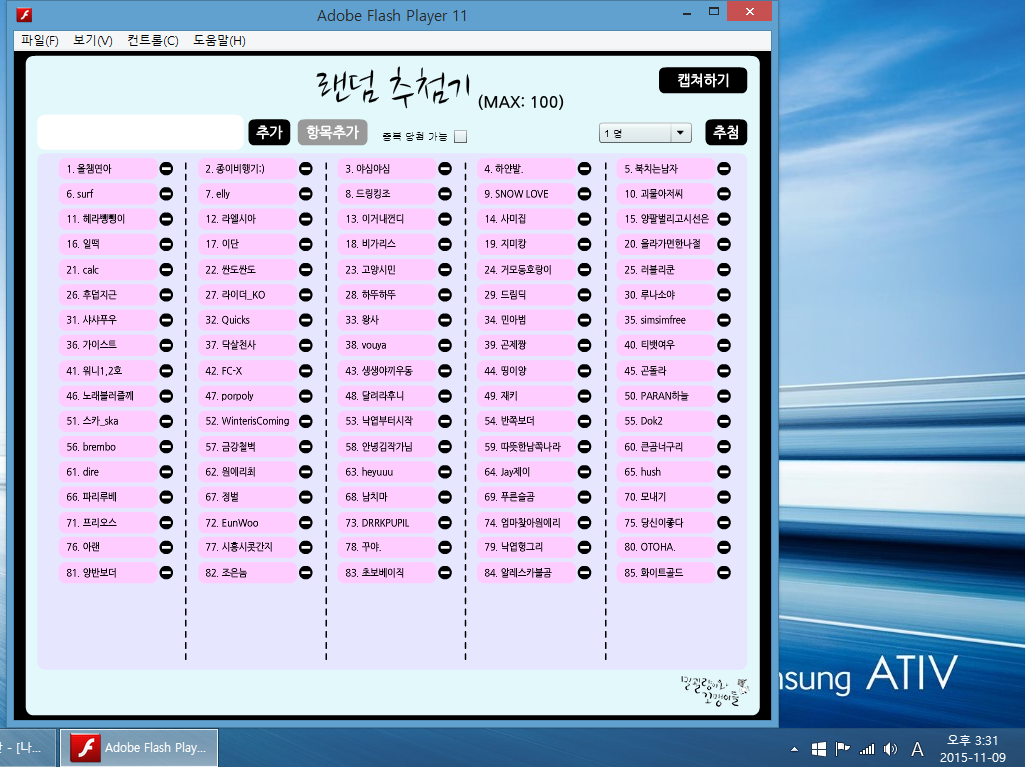
Task: Click the minus icon next to 55. Dok2
Action: tap(724, 421)
